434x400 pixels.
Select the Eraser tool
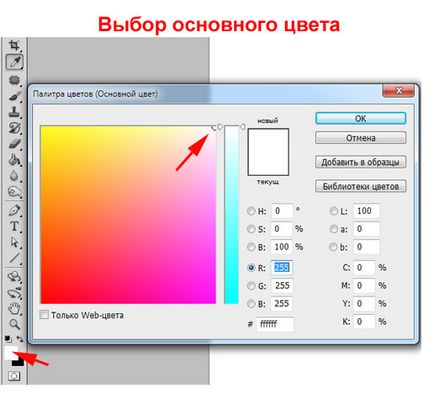point(14,144)
